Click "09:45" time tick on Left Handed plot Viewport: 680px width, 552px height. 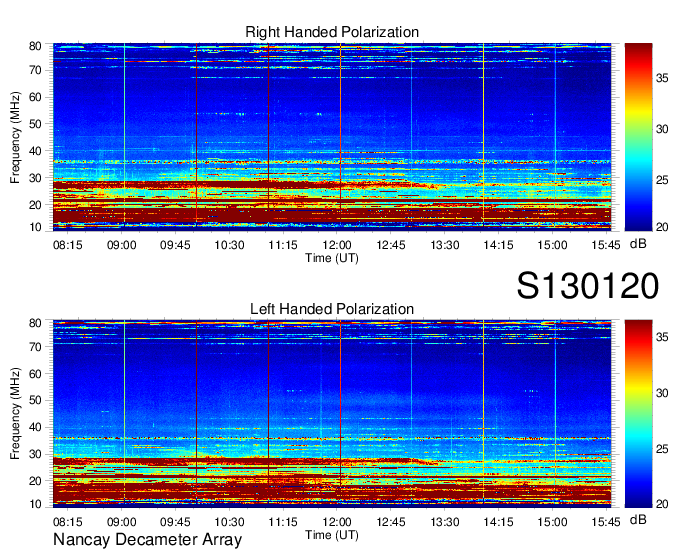click(x=175, y=522)
